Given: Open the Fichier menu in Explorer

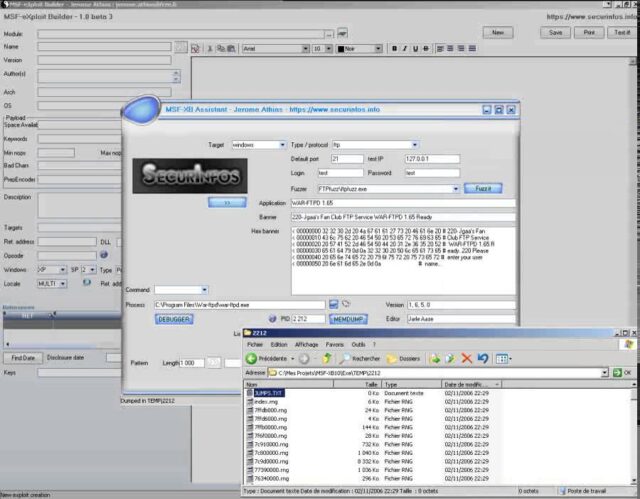Looking at the screenshot, I should (x=255, y=344).
